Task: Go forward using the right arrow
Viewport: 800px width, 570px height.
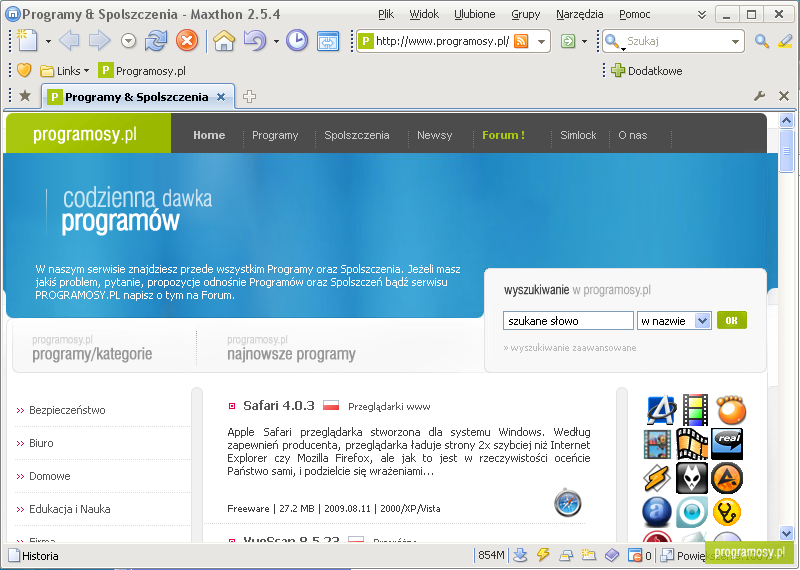Action: click(x=99, y=41)
